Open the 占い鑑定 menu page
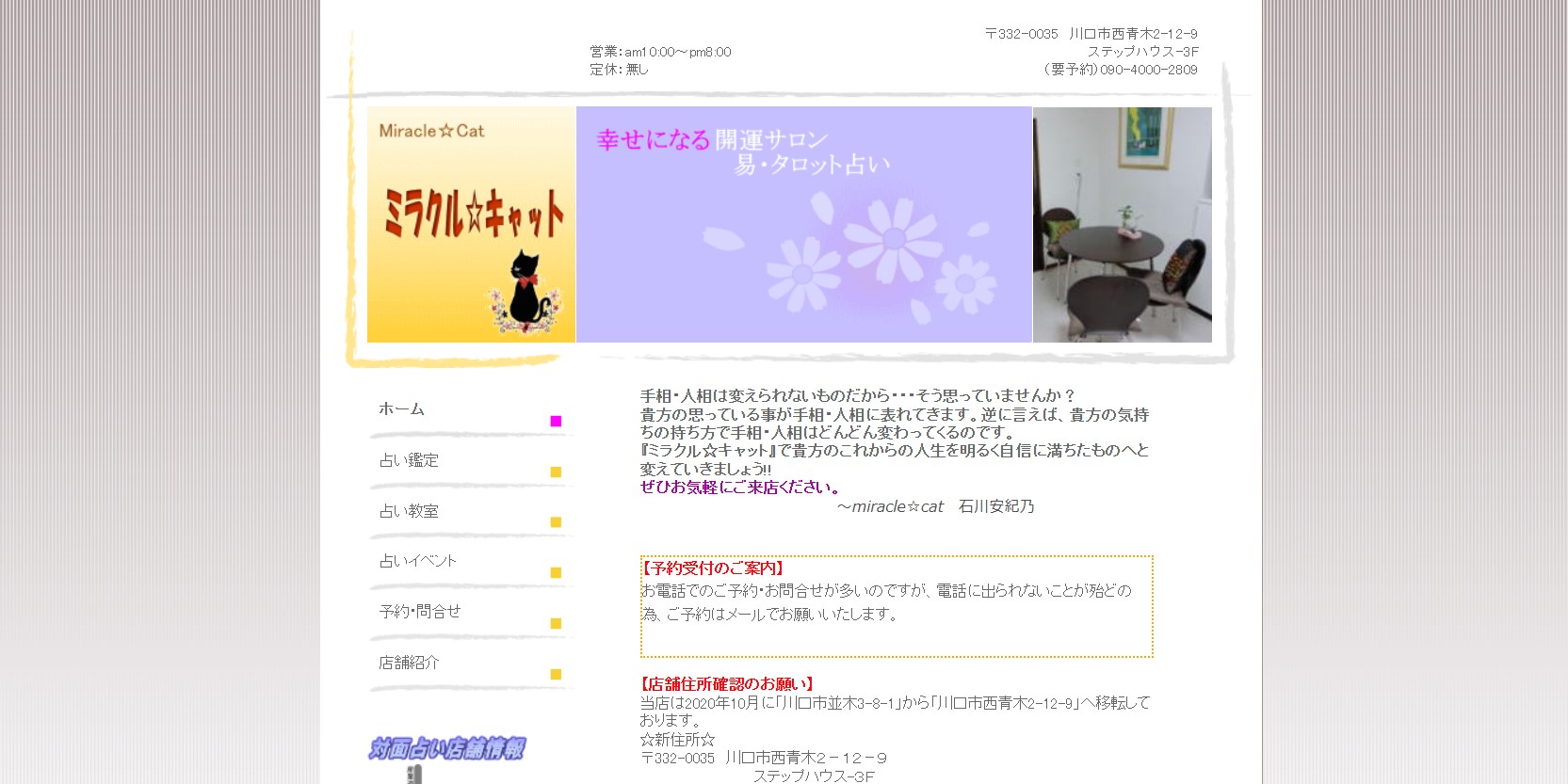This screenshot has width=1568, height=784. click(x=409, y=460)
